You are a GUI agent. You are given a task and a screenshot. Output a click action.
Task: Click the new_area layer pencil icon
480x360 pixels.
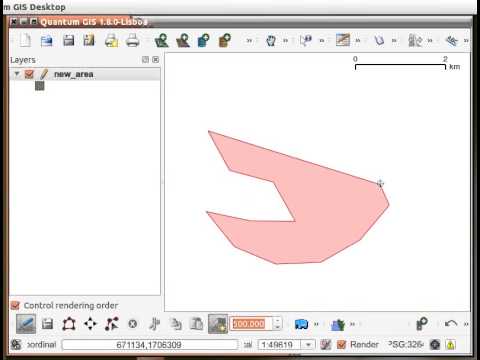pyautogui.click(x=44, y=74)
